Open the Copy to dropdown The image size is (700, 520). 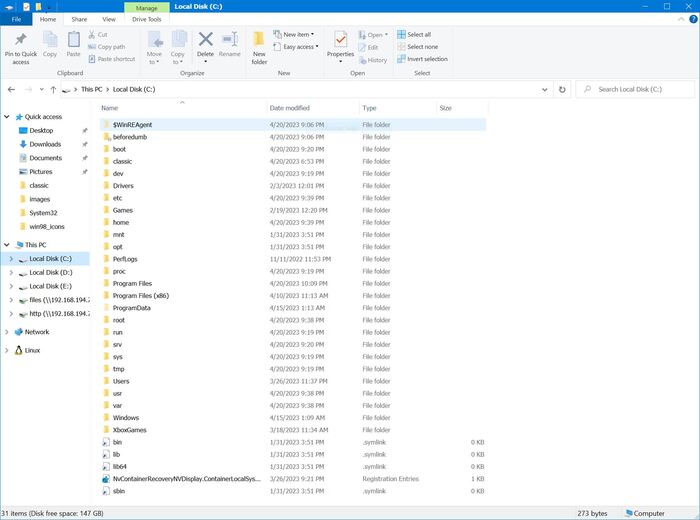tap(177, 62)
